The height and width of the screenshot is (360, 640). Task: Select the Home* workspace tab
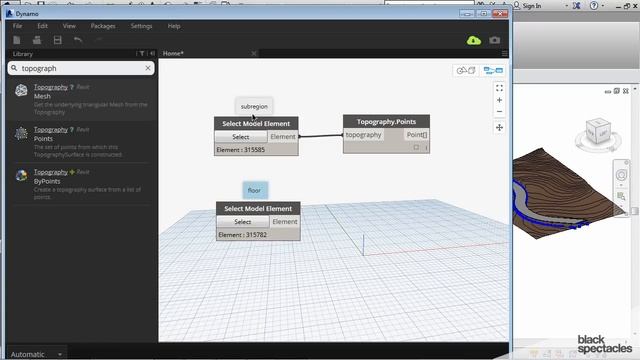208,53
